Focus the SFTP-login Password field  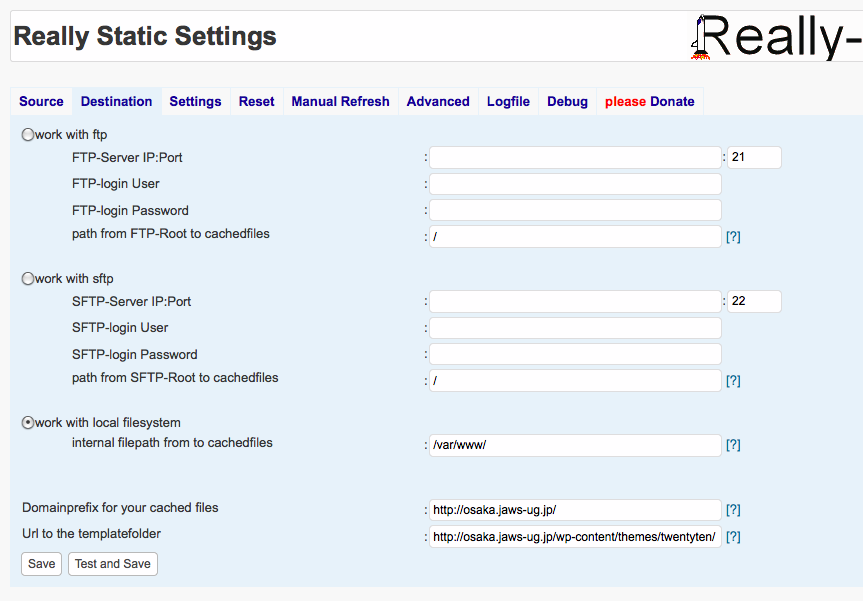575,354
